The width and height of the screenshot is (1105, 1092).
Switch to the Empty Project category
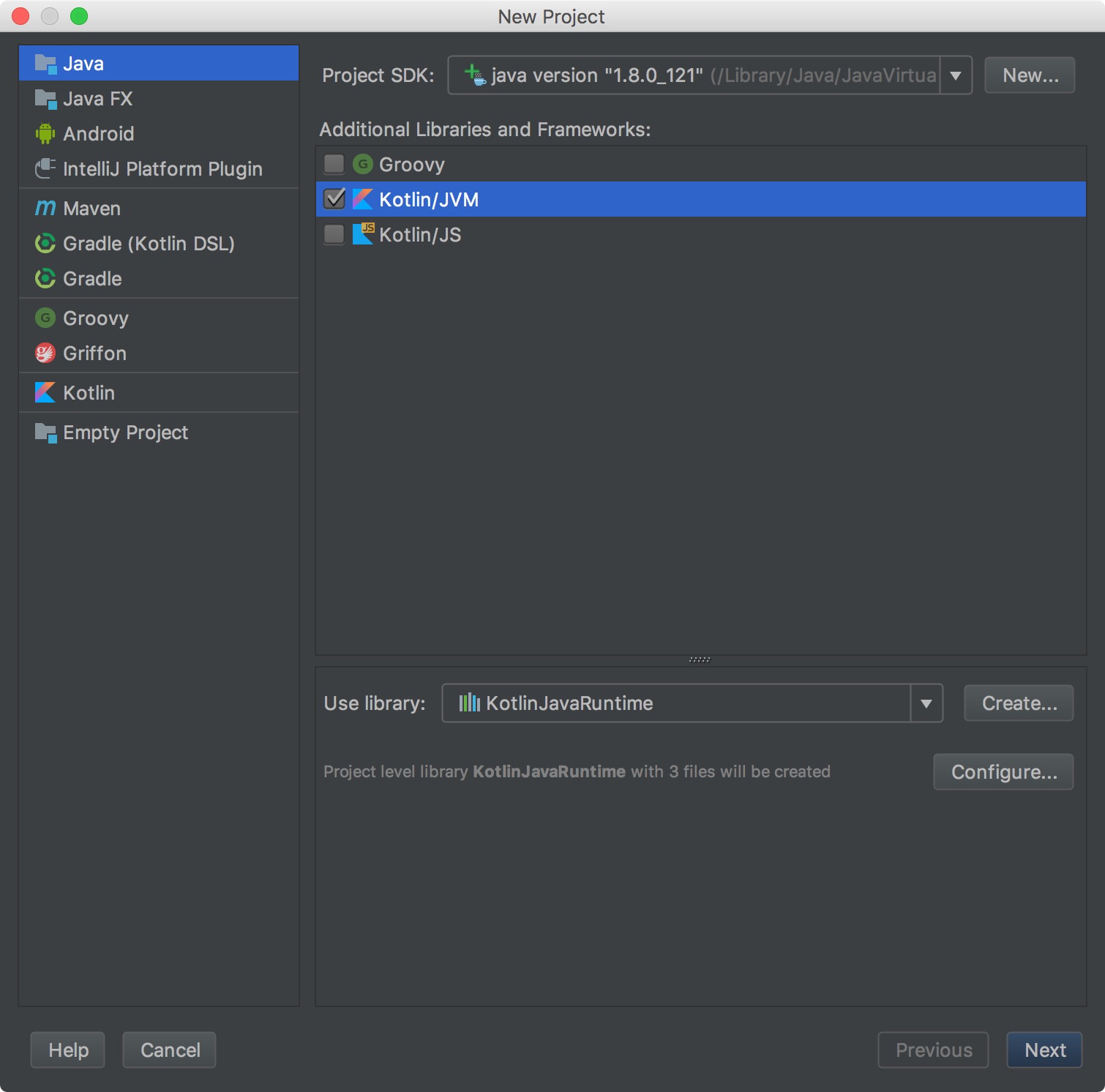pos(124,432)
